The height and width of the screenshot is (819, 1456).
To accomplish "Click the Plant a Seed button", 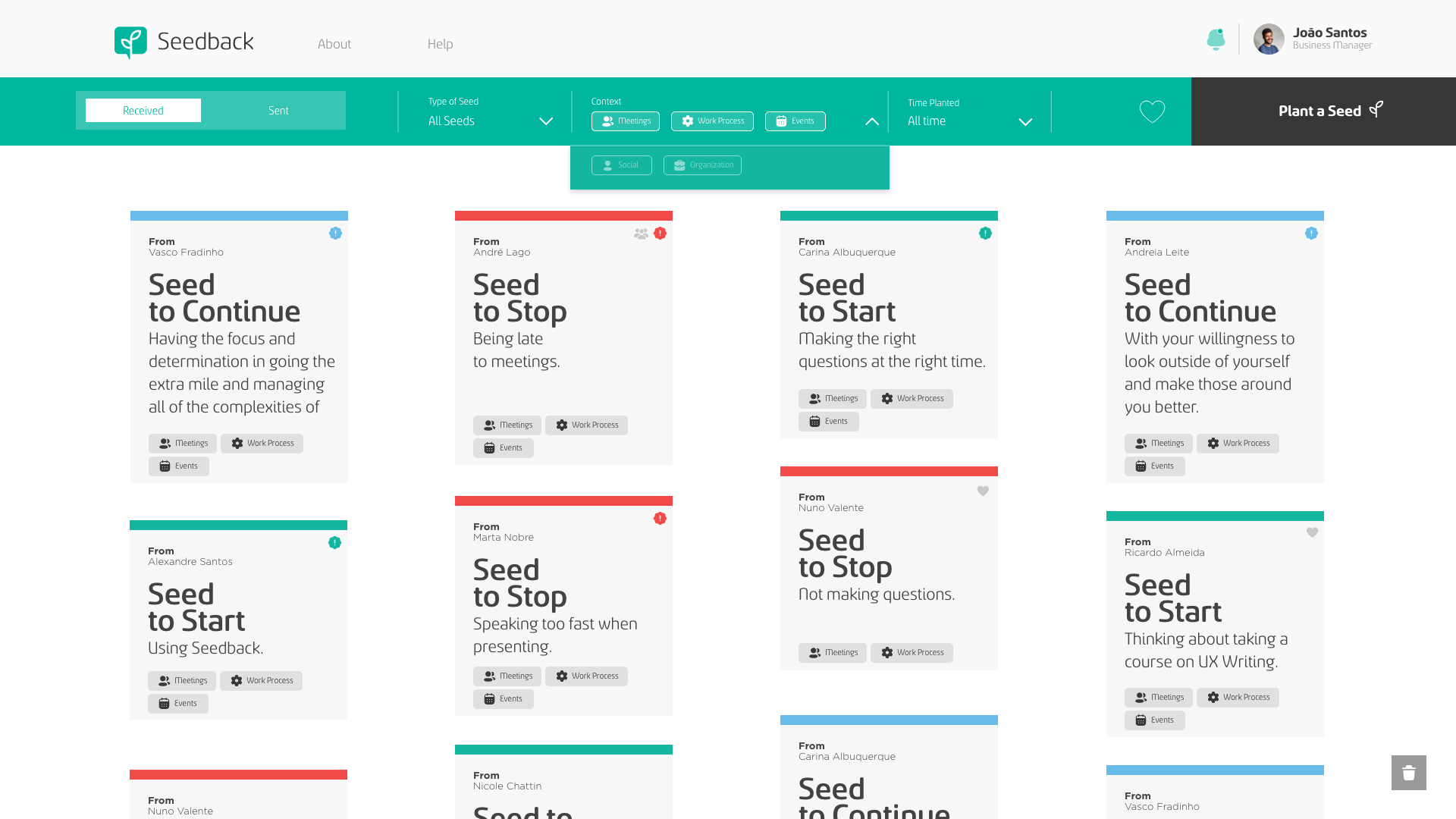I will tap(1323, 111).
